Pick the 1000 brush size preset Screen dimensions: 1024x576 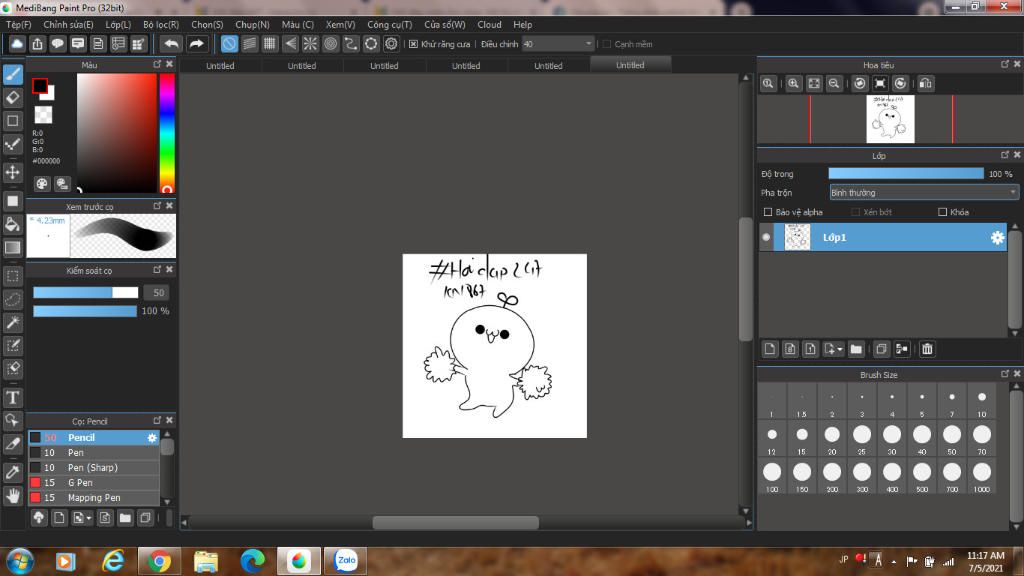point(982,476)
